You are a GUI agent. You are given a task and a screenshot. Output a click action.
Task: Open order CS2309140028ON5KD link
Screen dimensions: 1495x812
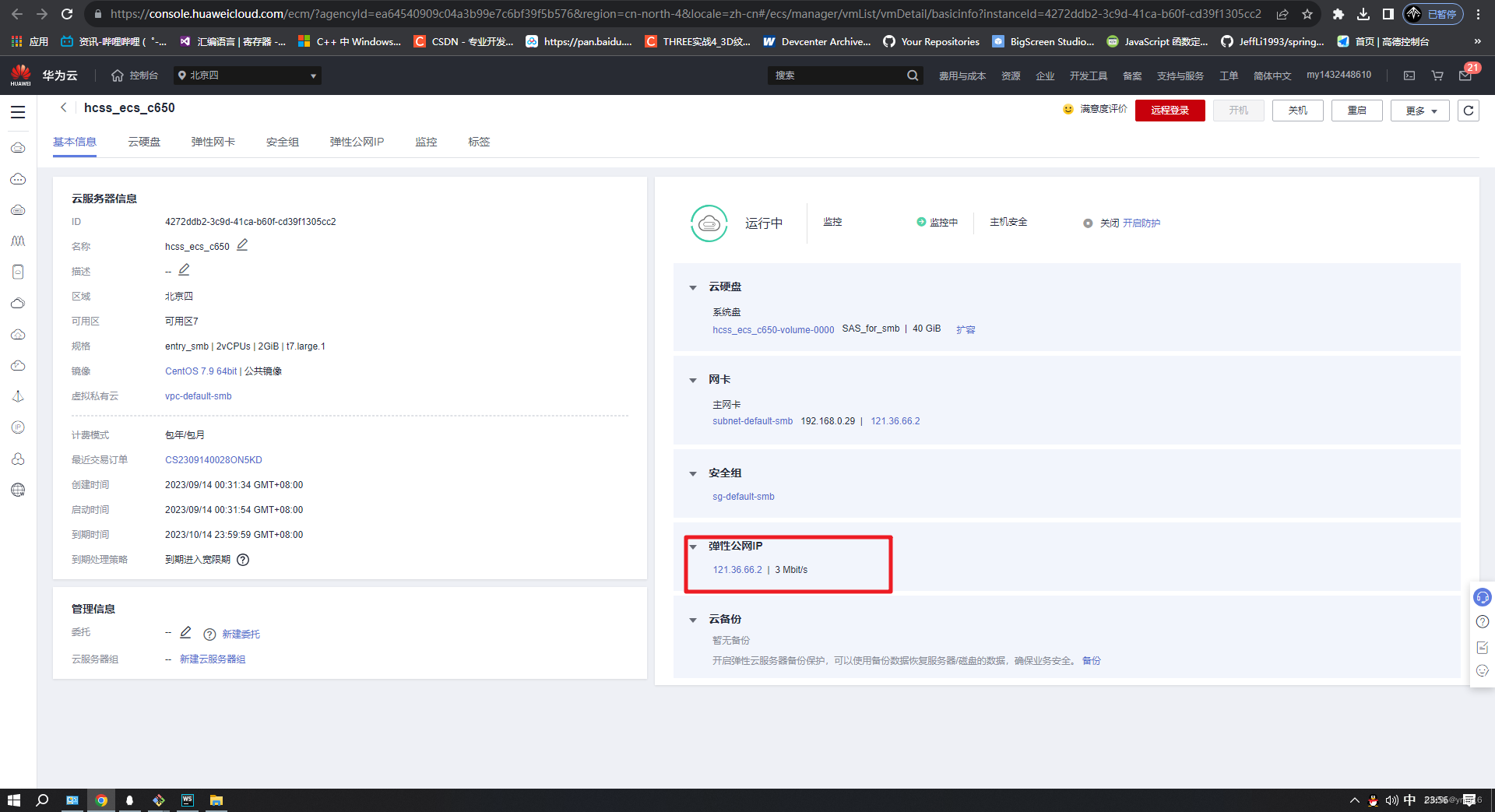click(213, 460)
